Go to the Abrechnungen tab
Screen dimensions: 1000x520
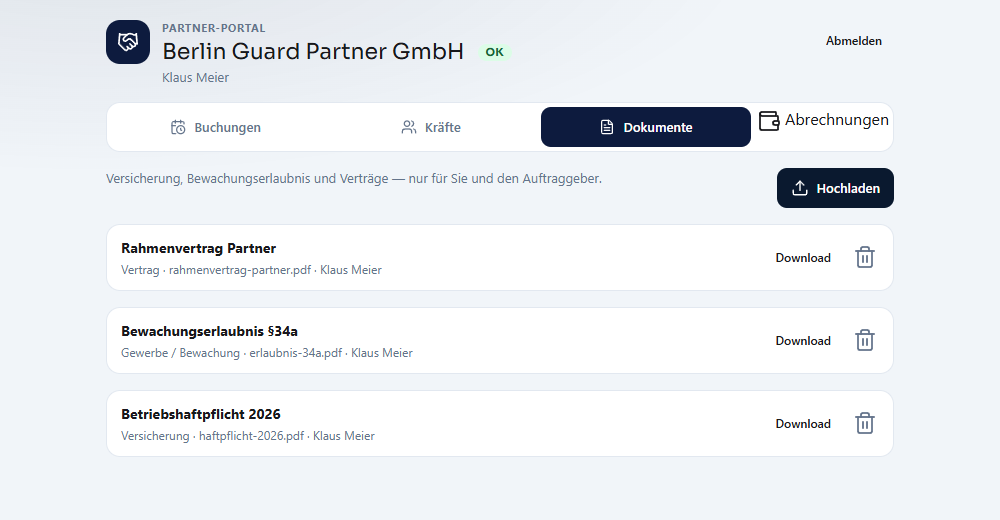823,121
